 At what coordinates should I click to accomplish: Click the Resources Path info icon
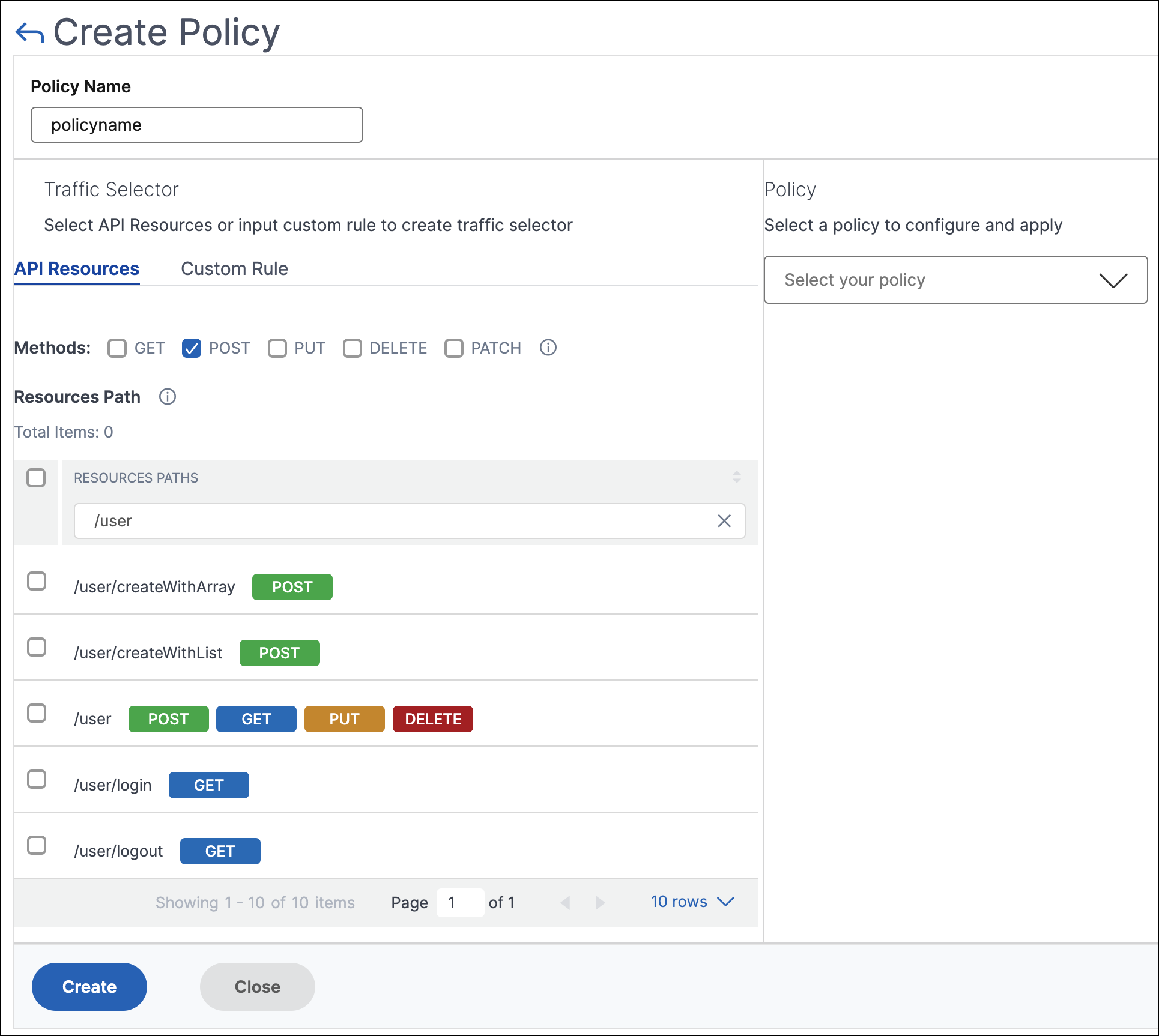click(168, 397)
